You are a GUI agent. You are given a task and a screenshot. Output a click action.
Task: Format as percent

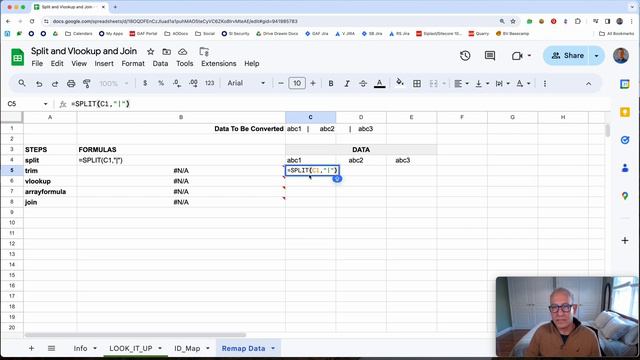161,83
